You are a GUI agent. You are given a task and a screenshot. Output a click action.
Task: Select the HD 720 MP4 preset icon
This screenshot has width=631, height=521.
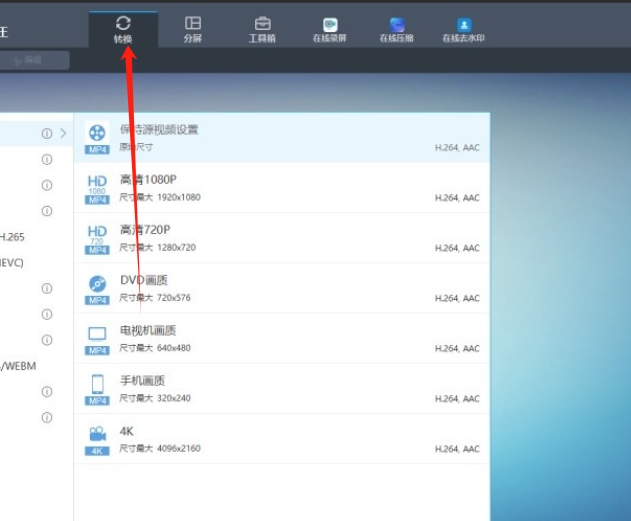97,239
